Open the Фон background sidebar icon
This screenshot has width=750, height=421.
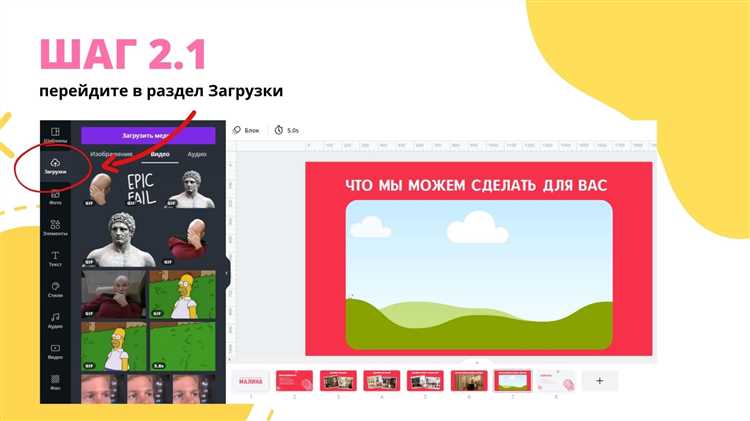[55, 382]
